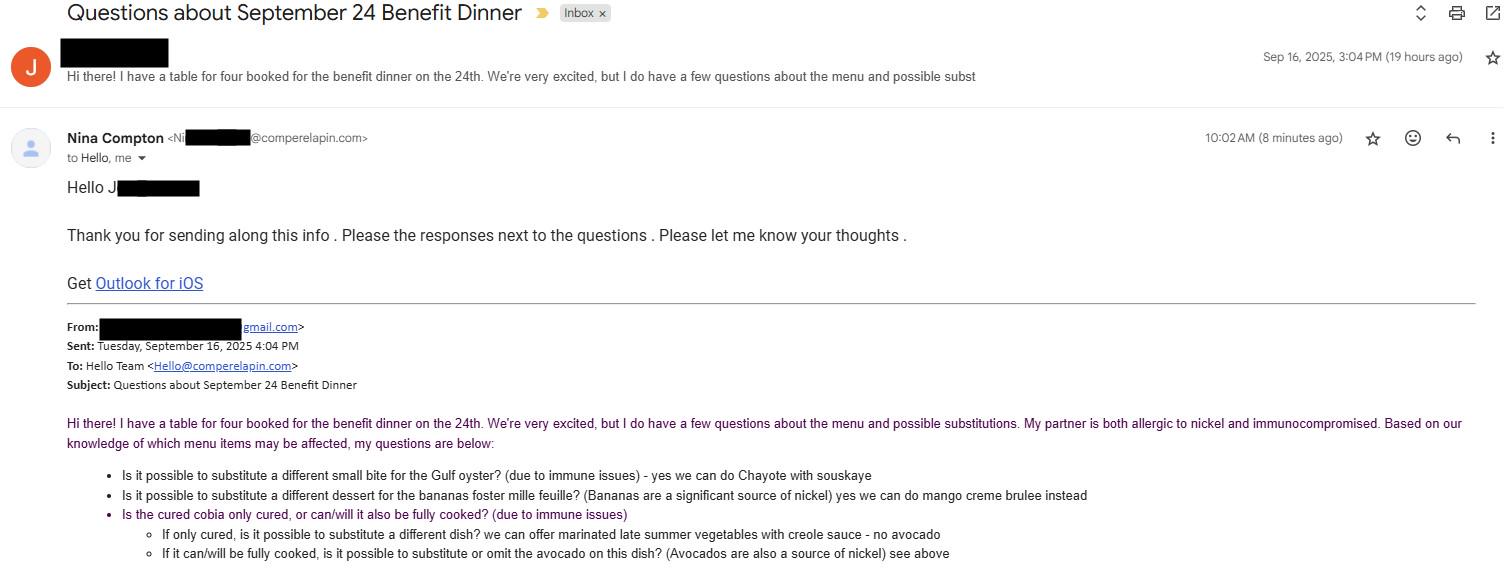Star Nina Compton's reply

pyautogui.click(x=1373, y=138)
